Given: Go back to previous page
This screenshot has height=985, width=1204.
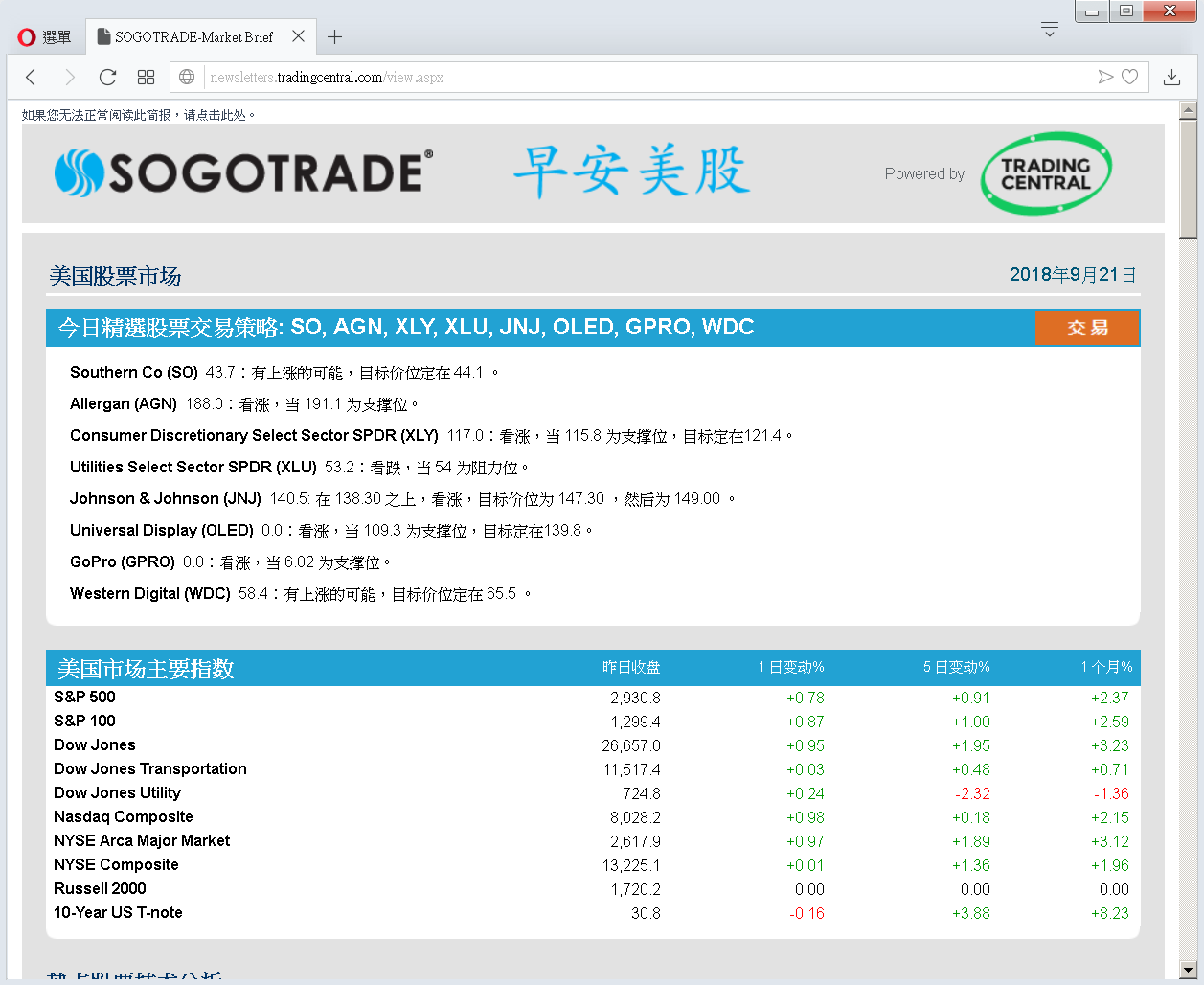Looking at the screenshot, I should click(x=31, y=77).
